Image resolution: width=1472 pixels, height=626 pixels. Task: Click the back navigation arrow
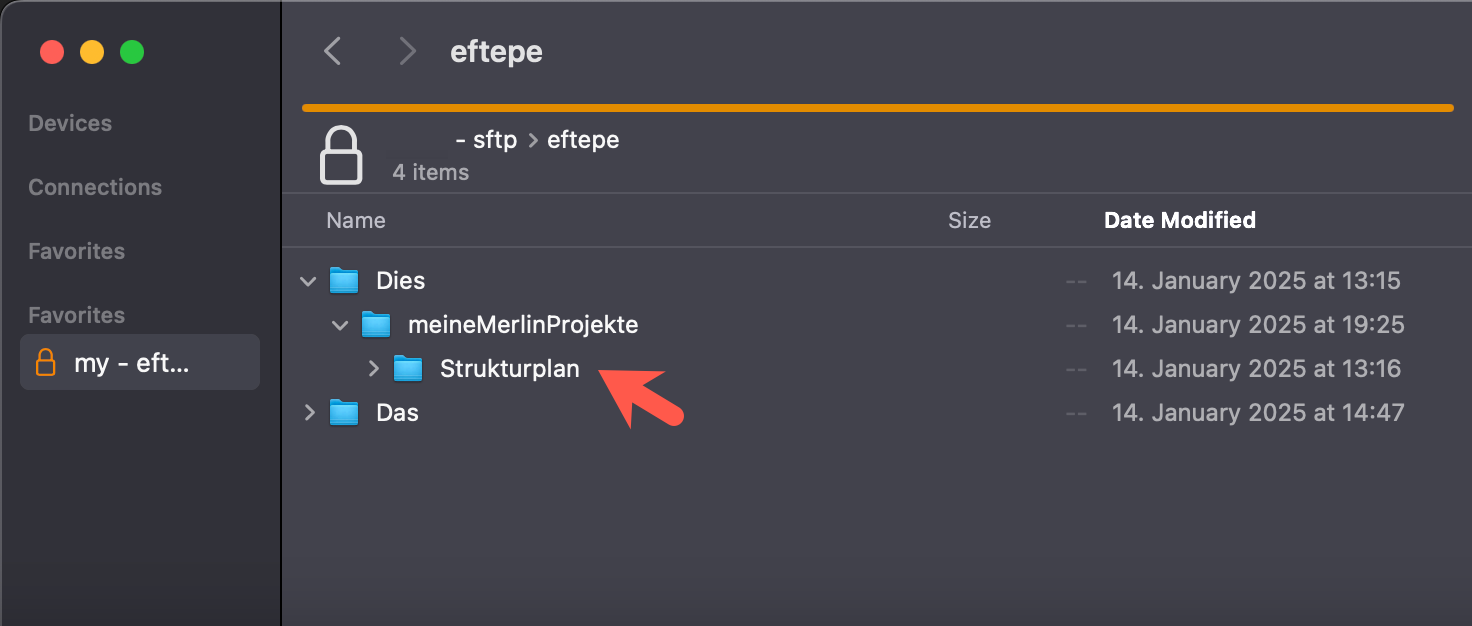(x=333, y=50)
